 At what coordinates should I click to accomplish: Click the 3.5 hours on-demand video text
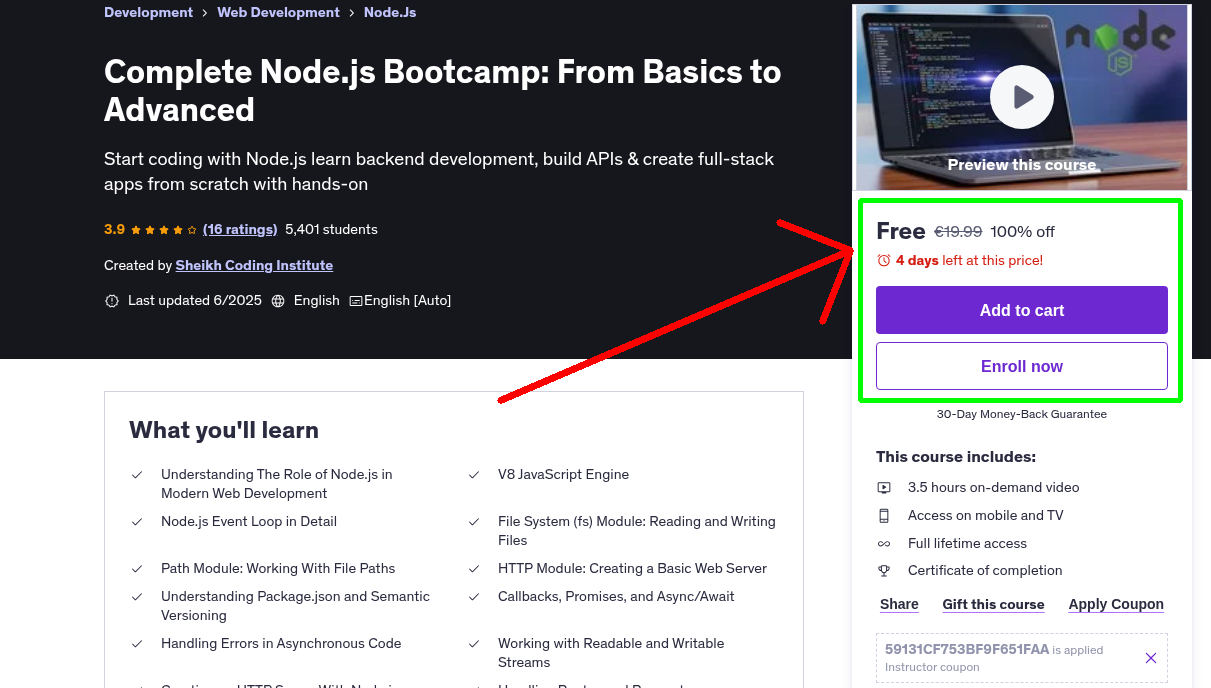[x=994, y=488]
